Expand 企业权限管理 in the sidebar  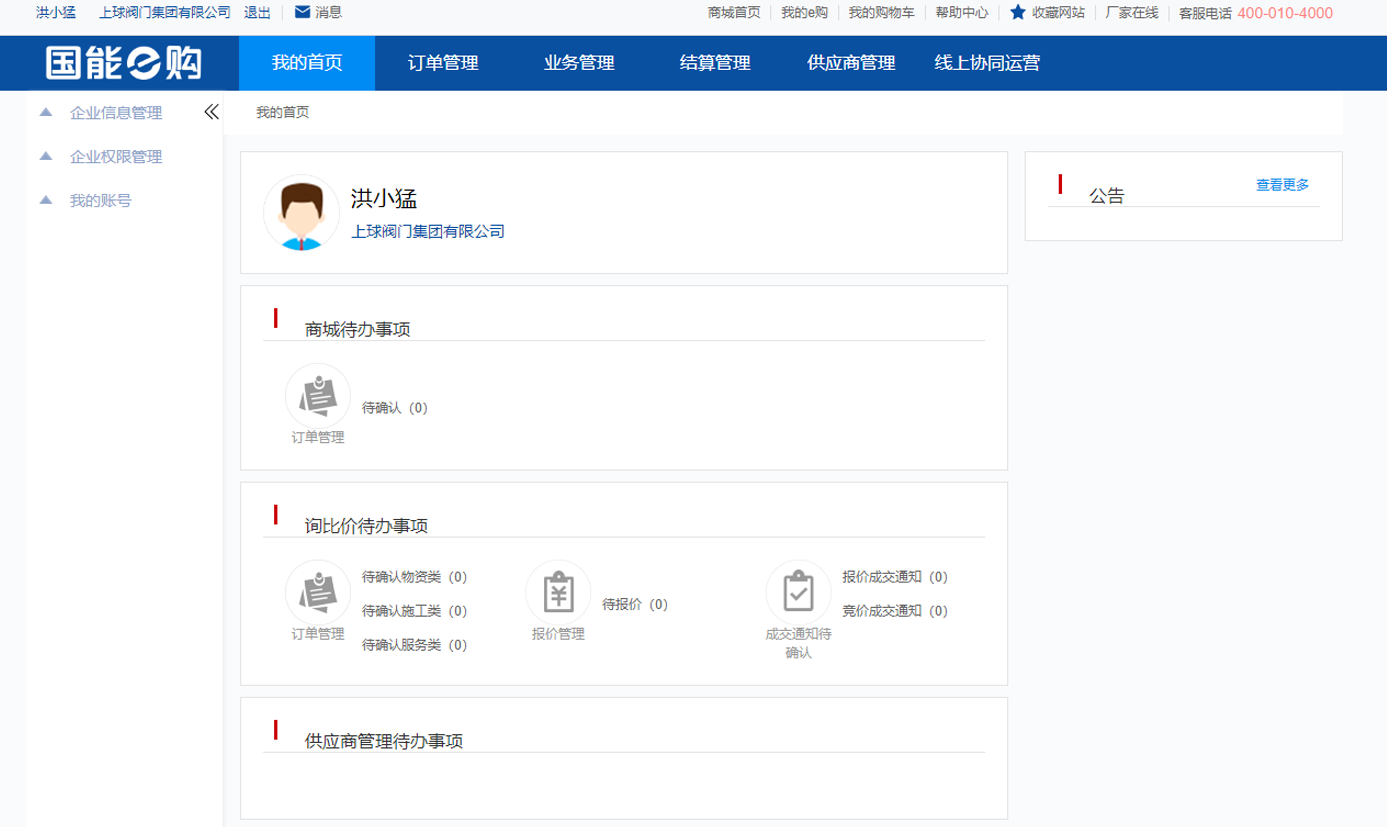click(x=115, y=157)
